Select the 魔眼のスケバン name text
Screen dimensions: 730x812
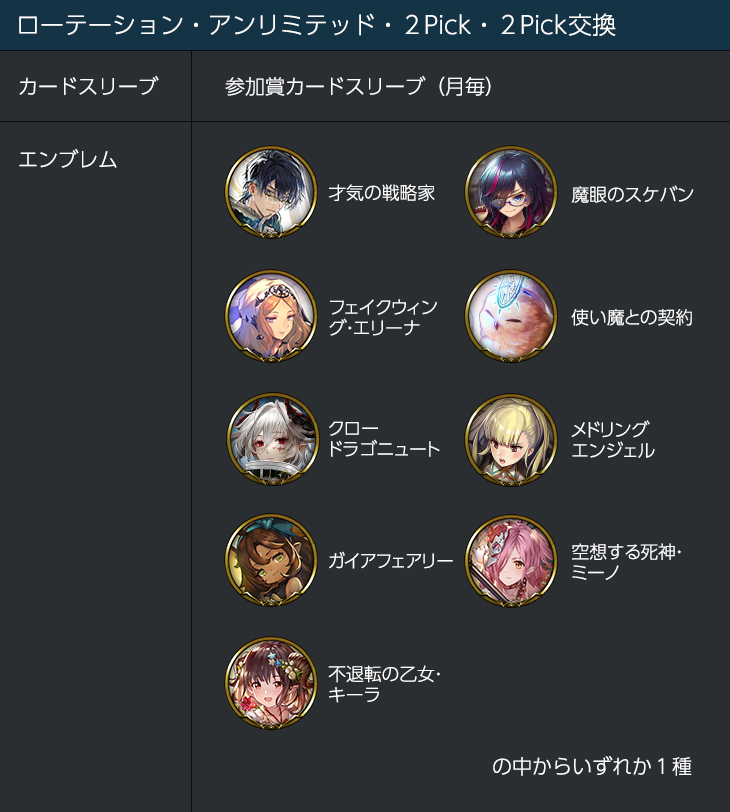[632, 194]
